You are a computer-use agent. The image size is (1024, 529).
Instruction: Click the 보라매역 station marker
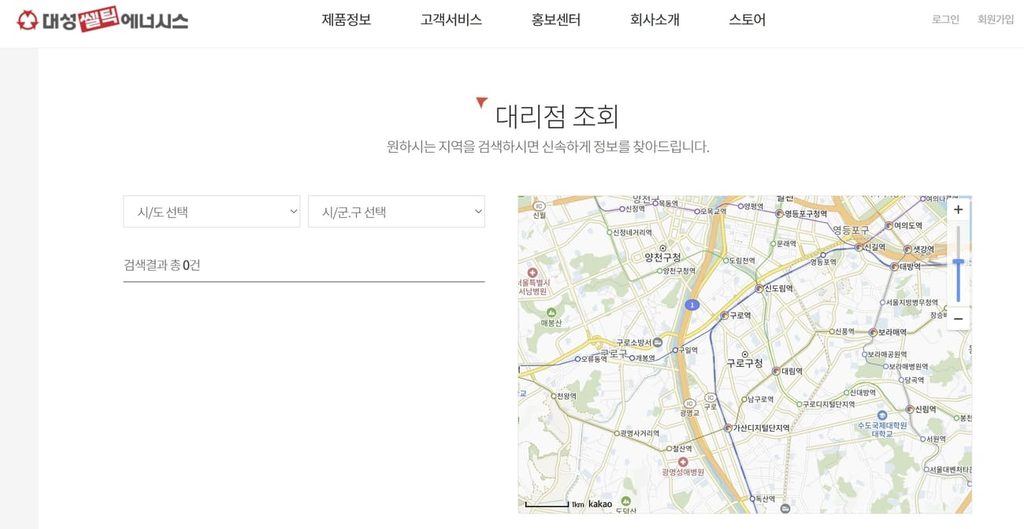[872, 332]
